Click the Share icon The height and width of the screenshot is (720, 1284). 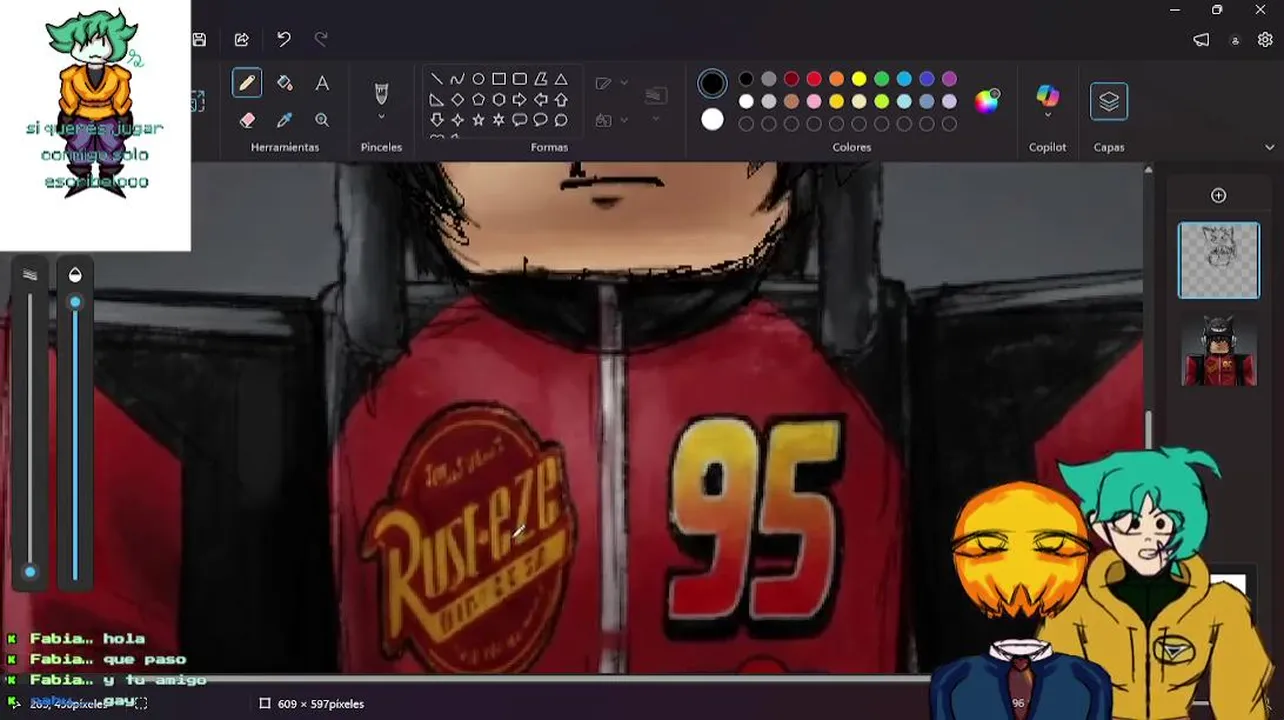(242, 39)
